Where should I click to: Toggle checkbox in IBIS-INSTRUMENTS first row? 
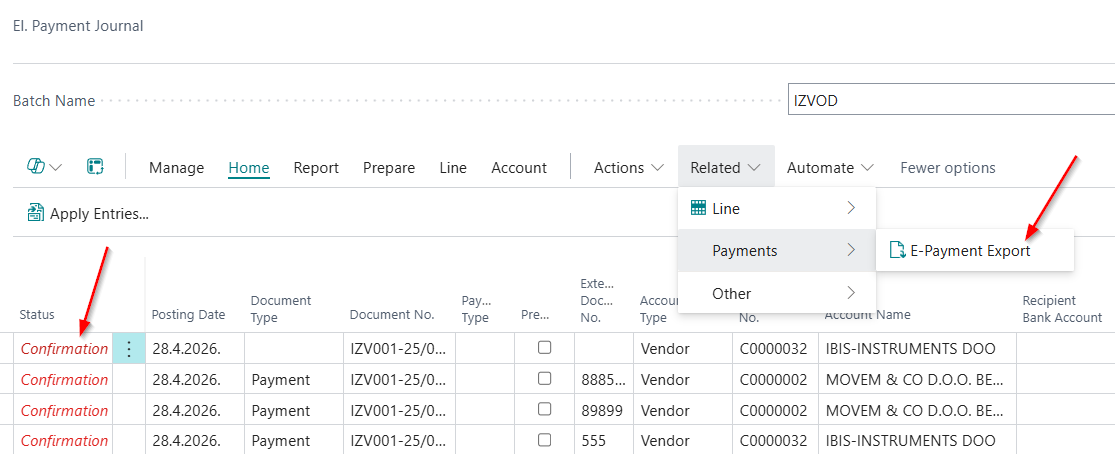(x=544, y=348)
